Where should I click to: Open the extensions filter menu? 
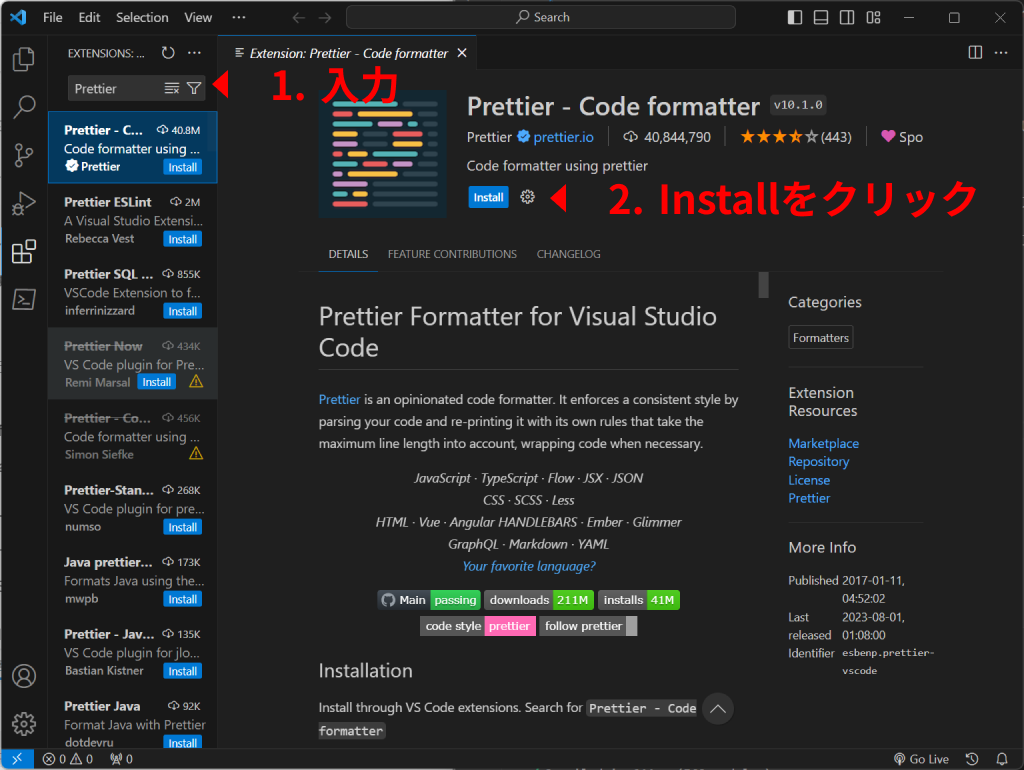[194, 88]
